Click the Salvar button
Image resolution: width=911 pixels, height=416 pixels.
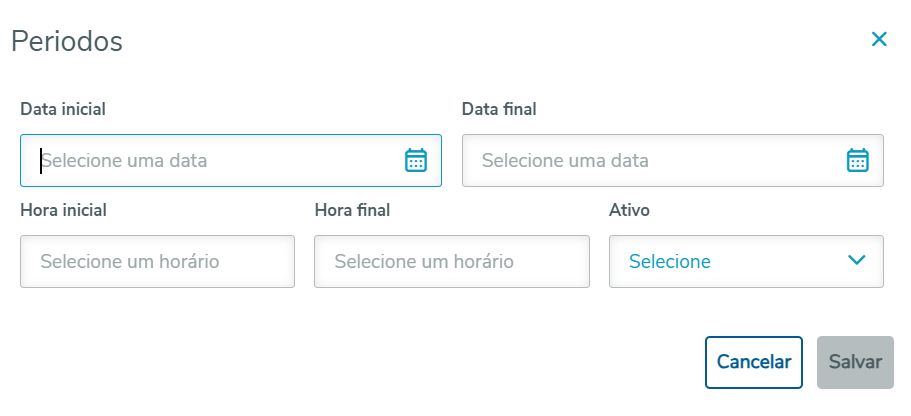[855, 362]
